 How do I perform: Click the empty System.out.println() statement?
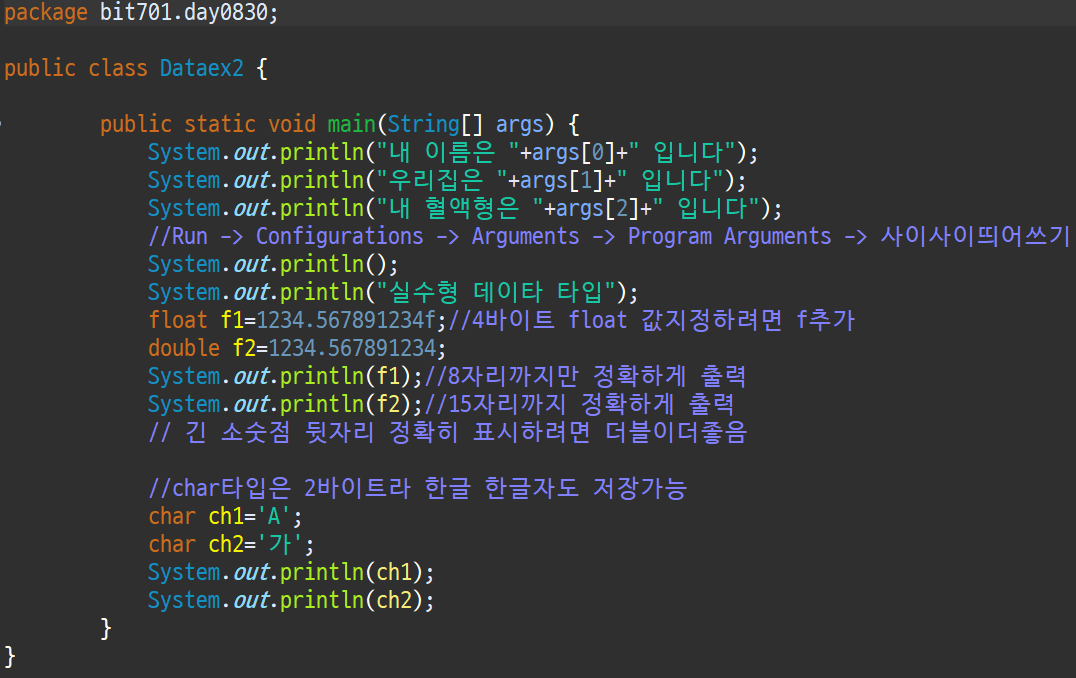(272, 264)
